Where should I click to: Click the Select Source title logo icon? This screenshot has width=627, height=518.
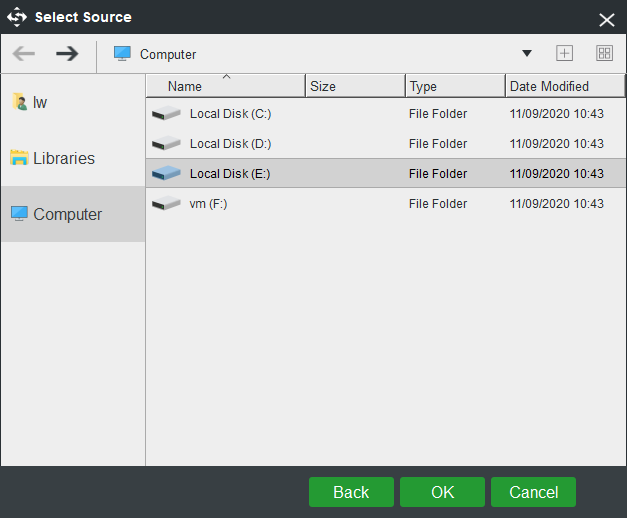pyautogui.click(x=17, y=17)
